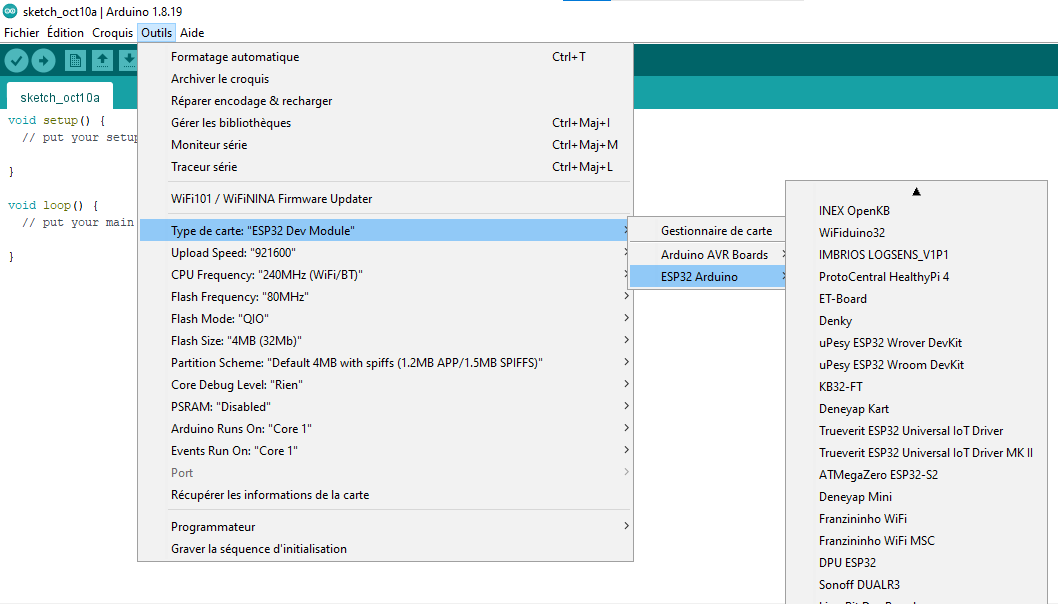
Task: Click the Open sketch up-arrow icon
Action: [102, 61]
